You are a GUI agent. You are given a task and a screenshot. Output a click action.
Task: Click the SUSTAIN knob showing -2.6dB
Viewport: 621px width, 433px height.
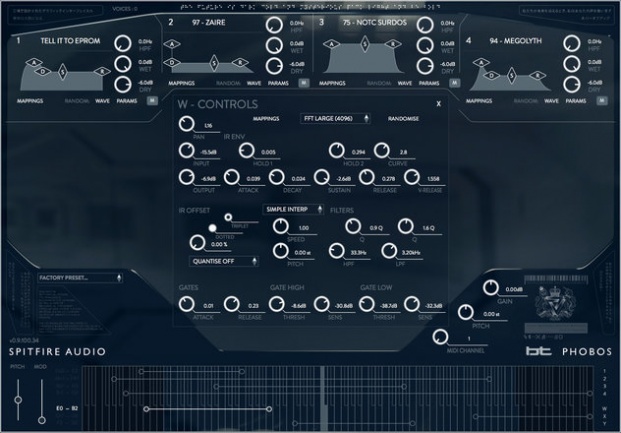coord(322,177)
